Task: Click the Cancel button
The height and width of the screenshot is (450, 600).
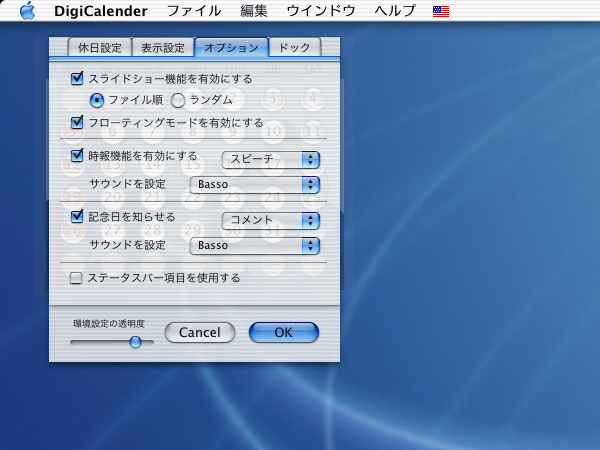Action: (x=200, y=332)
